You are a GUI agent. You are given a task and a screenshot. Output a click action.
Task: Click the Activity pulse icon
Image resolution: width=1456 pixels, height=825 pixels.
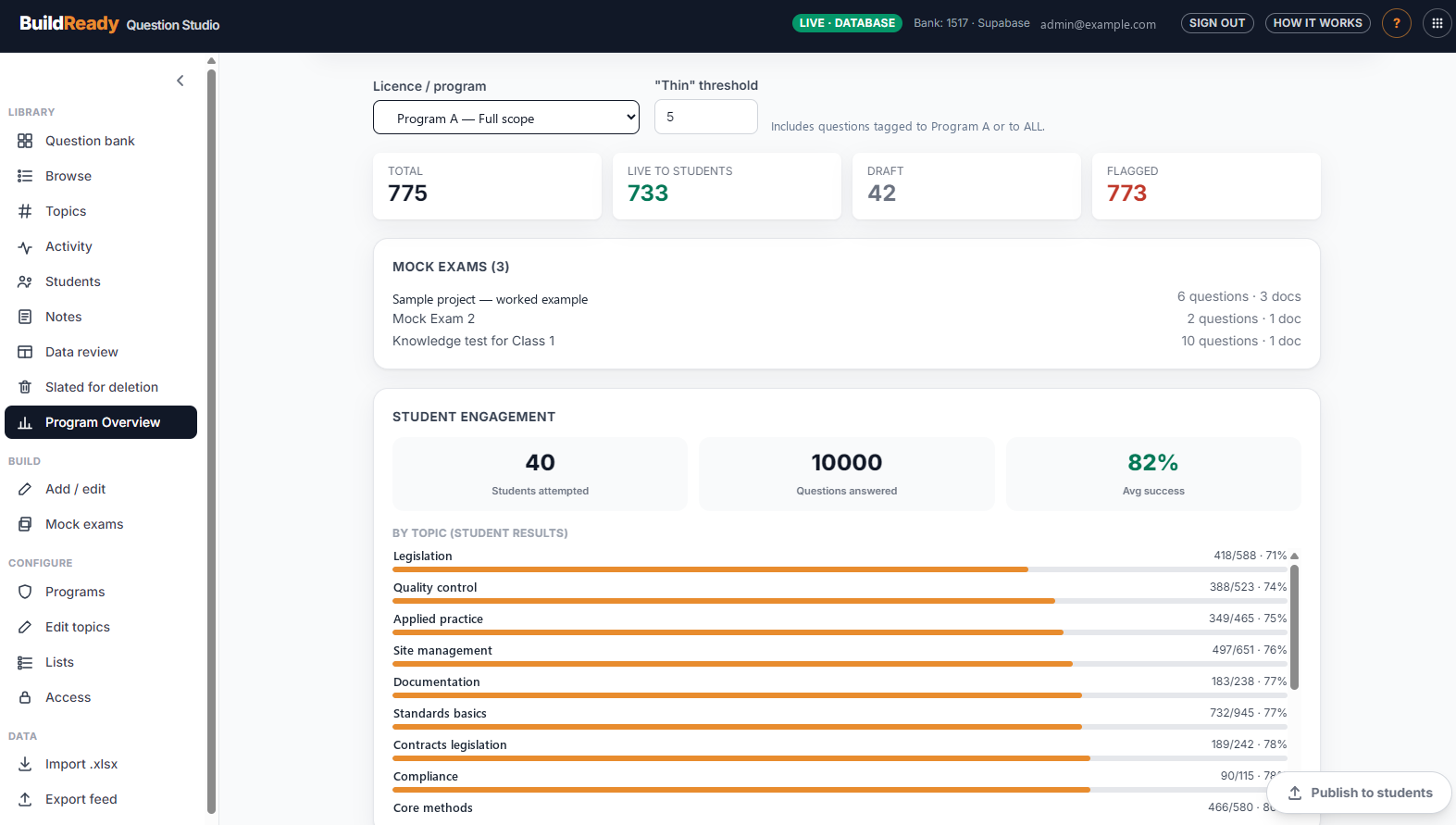pos(25,246)
